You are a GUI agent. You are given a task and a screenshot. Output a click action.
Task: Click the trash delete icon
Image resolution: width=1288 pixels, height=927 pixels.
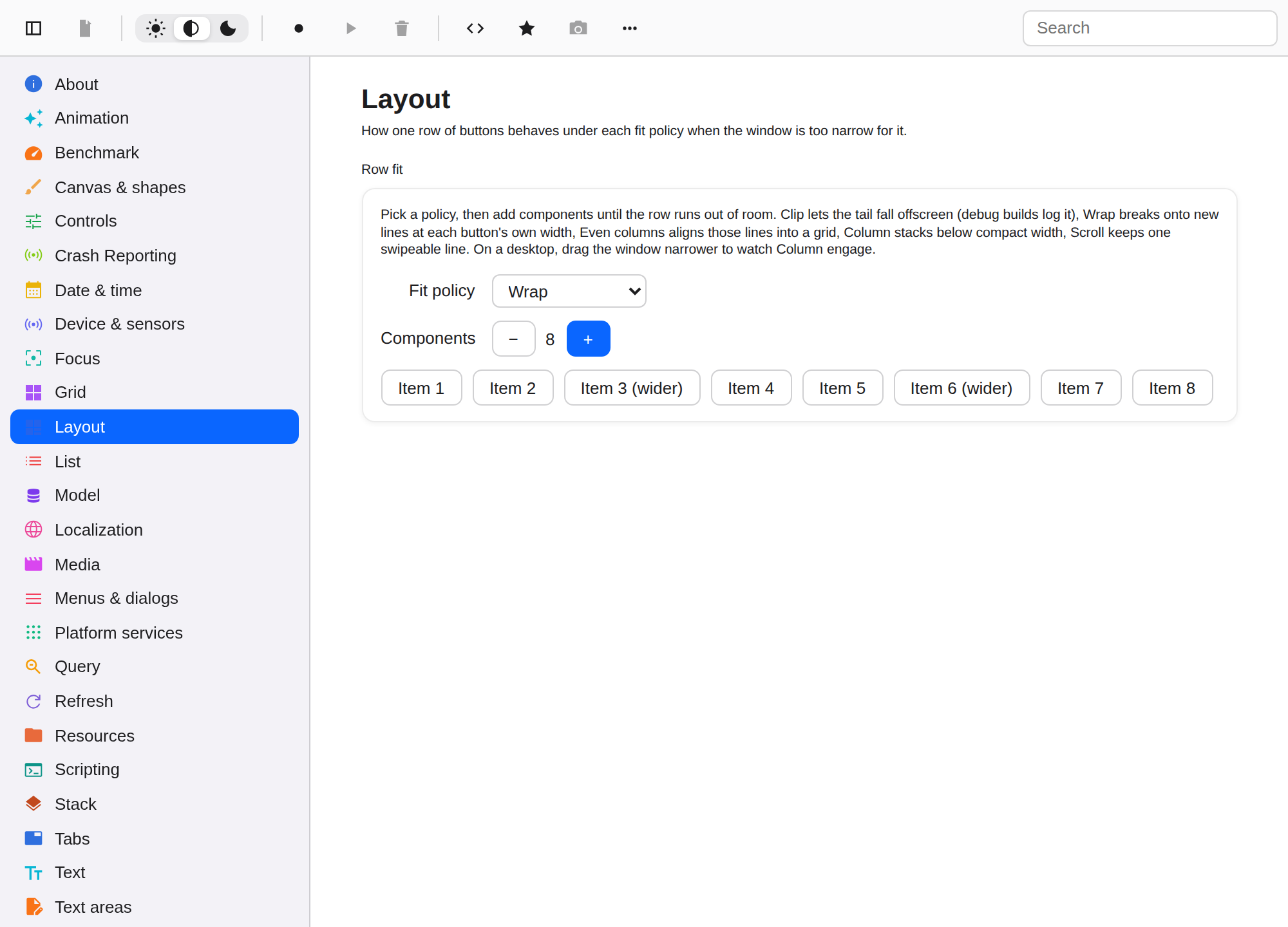pyautogui.click(x=402, y=28)
